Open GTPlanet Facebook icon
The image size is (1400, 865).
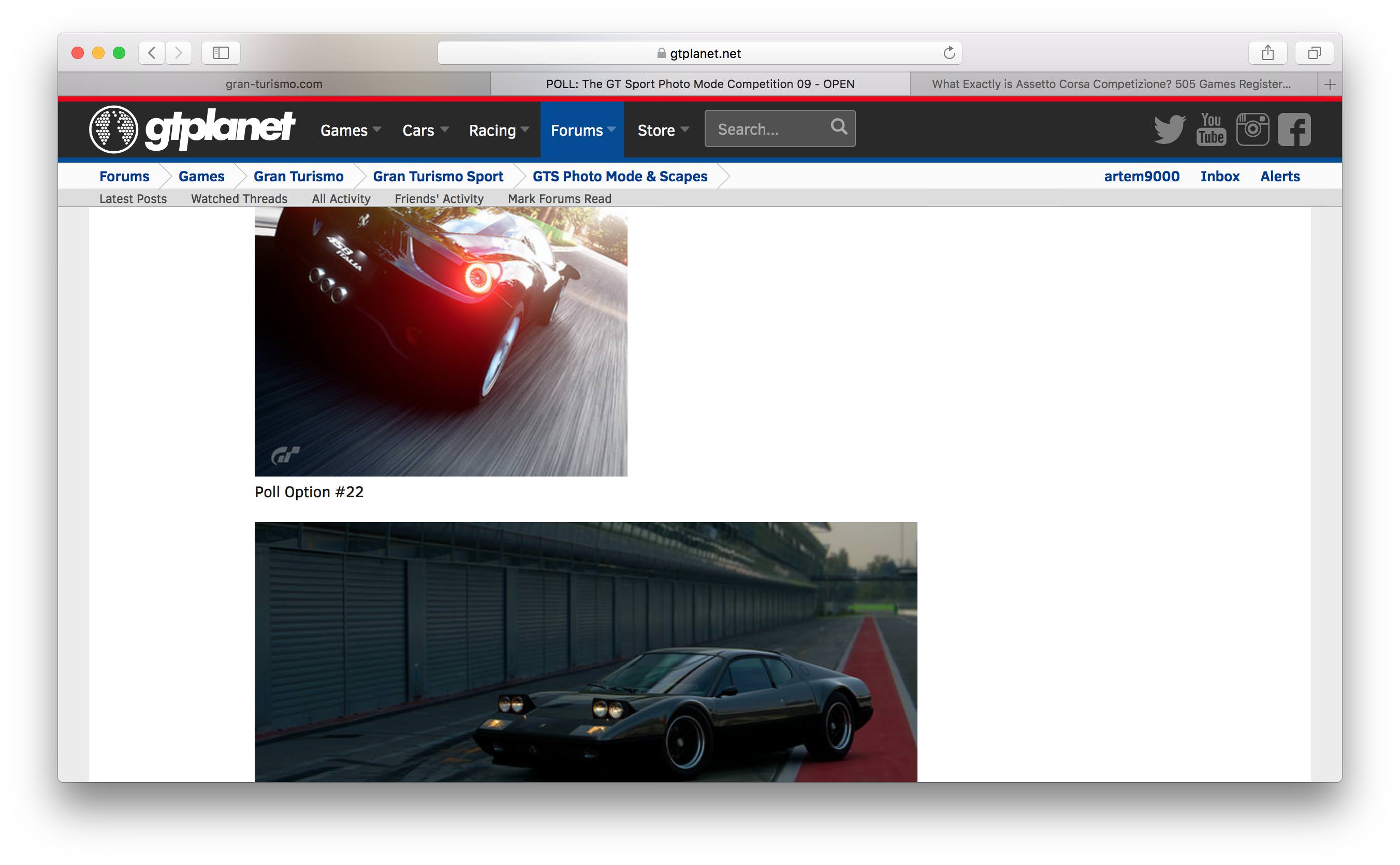pyautogui.click(x=1294, y=129)
